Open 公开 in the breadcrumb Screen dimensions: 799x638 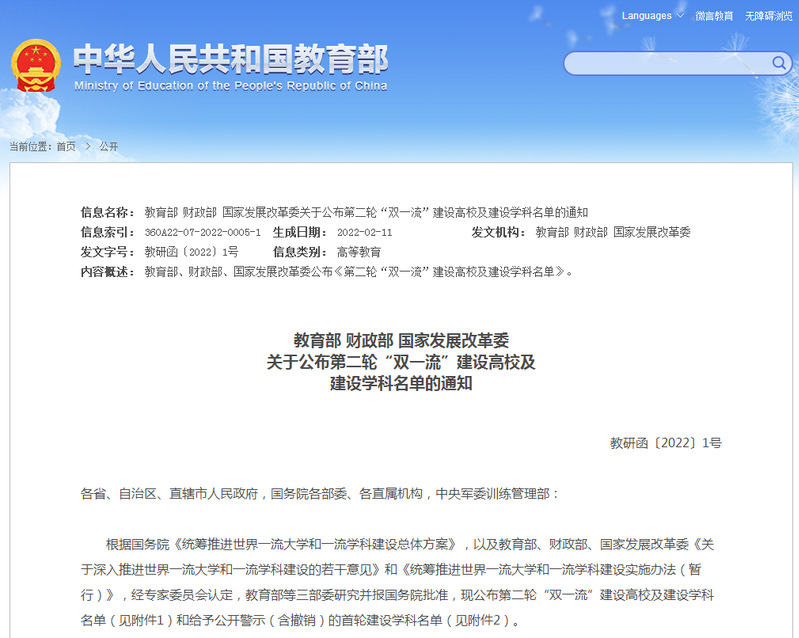108,146
